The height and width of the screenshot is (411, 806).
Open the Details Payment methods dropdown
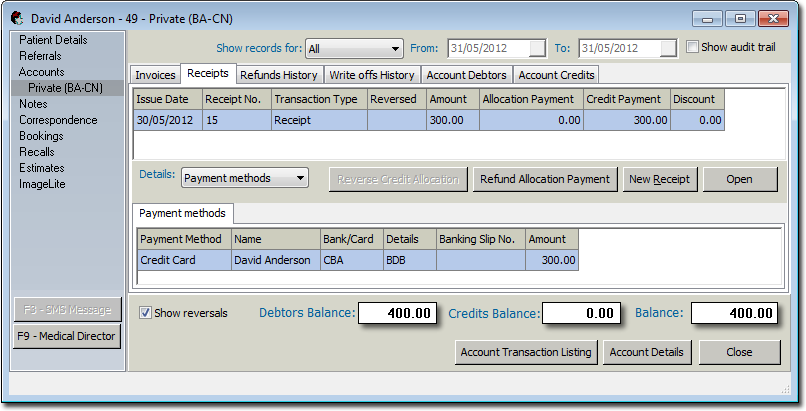pyautogui.click(x=245, y=178)
